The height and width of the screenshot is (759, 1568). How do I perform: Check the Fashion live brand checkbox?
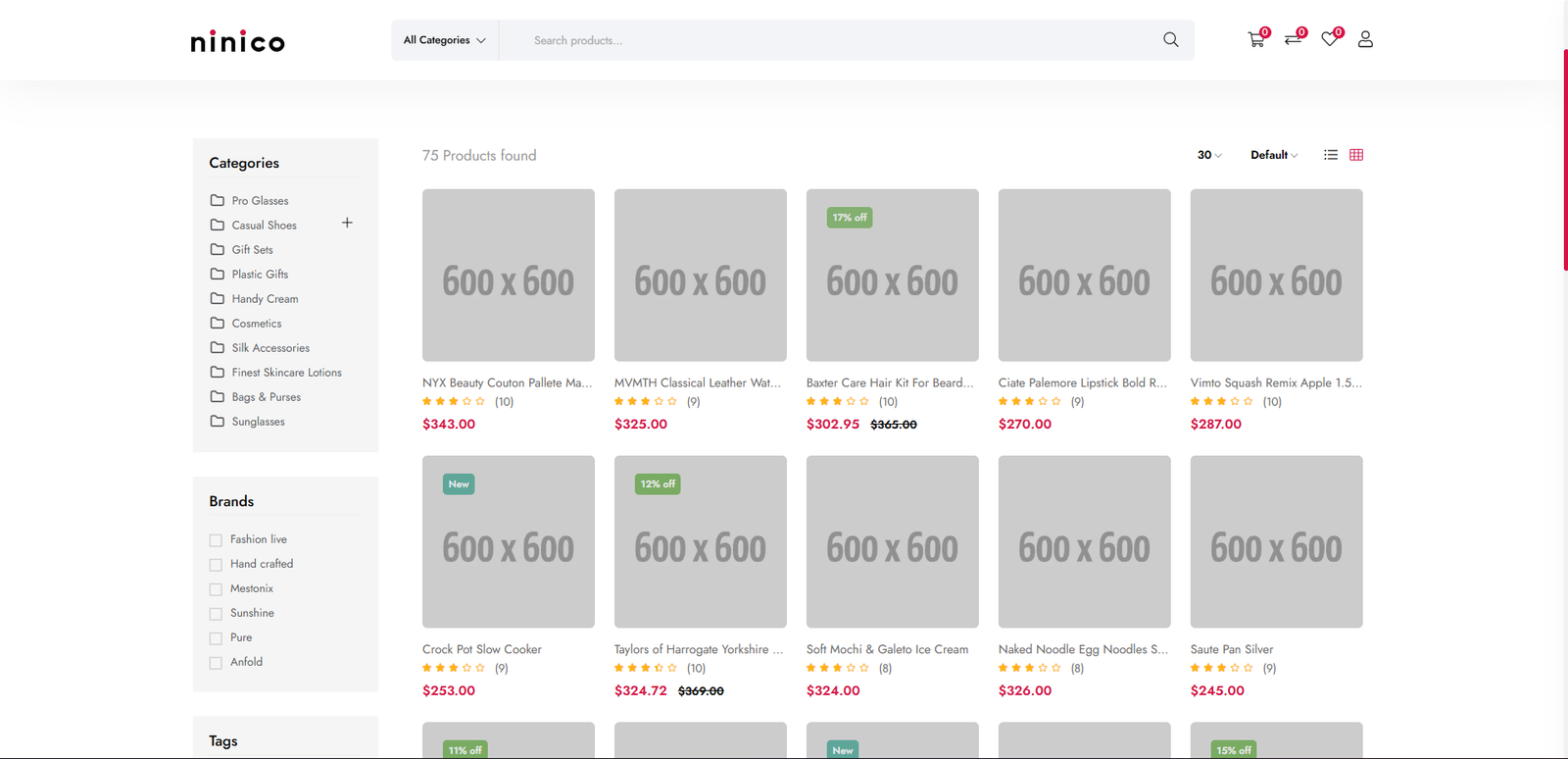(216, 540)
